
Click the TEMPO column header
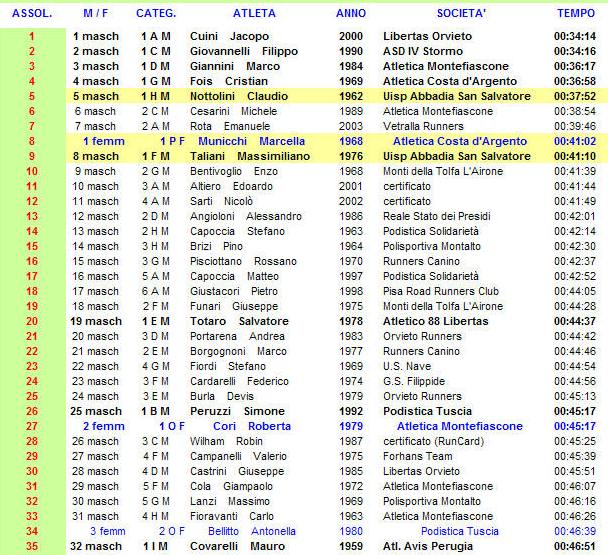point(576,13)
